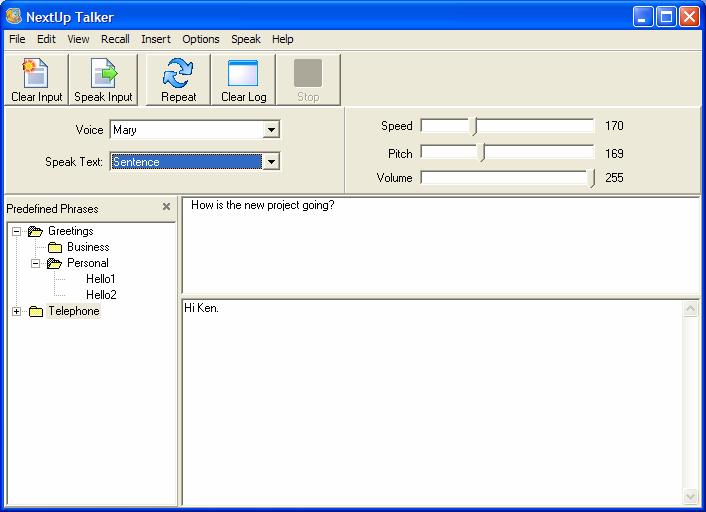Open the Insert menu

coord(156,39)
